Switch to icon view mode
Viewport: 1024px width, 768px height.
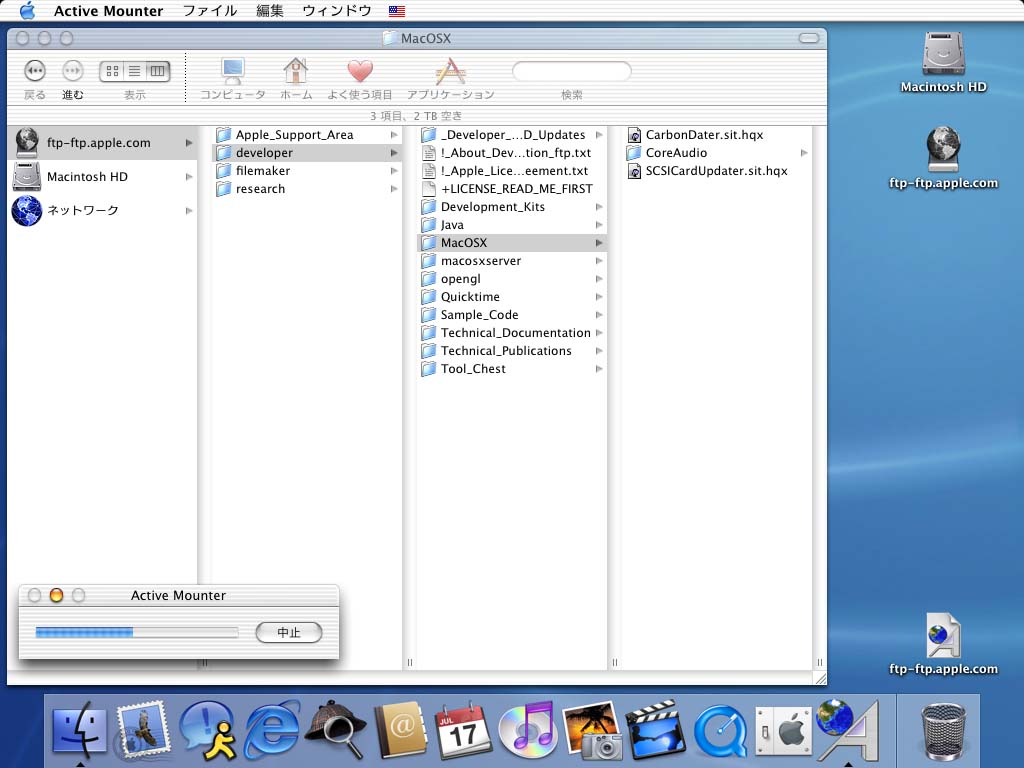112,71
